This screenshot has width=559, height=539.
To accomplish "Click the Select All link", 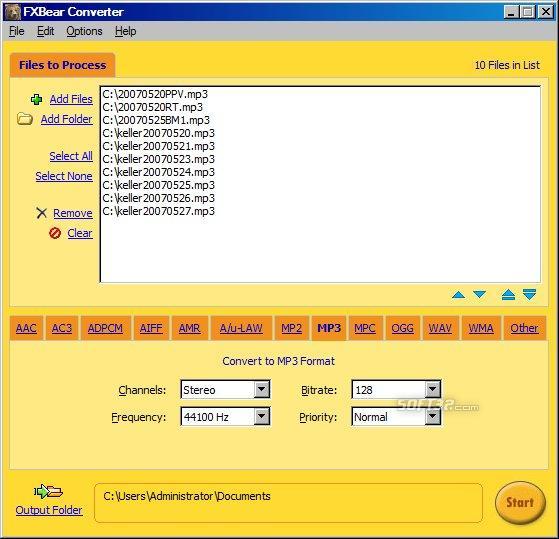I will pyautogui.click(x=71, y=156).
